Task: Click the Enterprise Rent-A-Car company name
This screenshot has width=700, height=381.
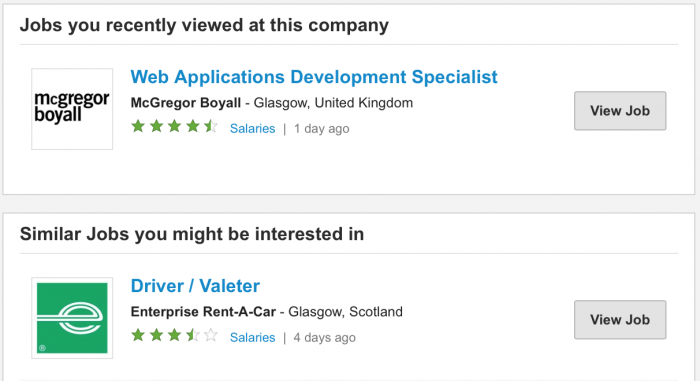Action: coord(203,312)
